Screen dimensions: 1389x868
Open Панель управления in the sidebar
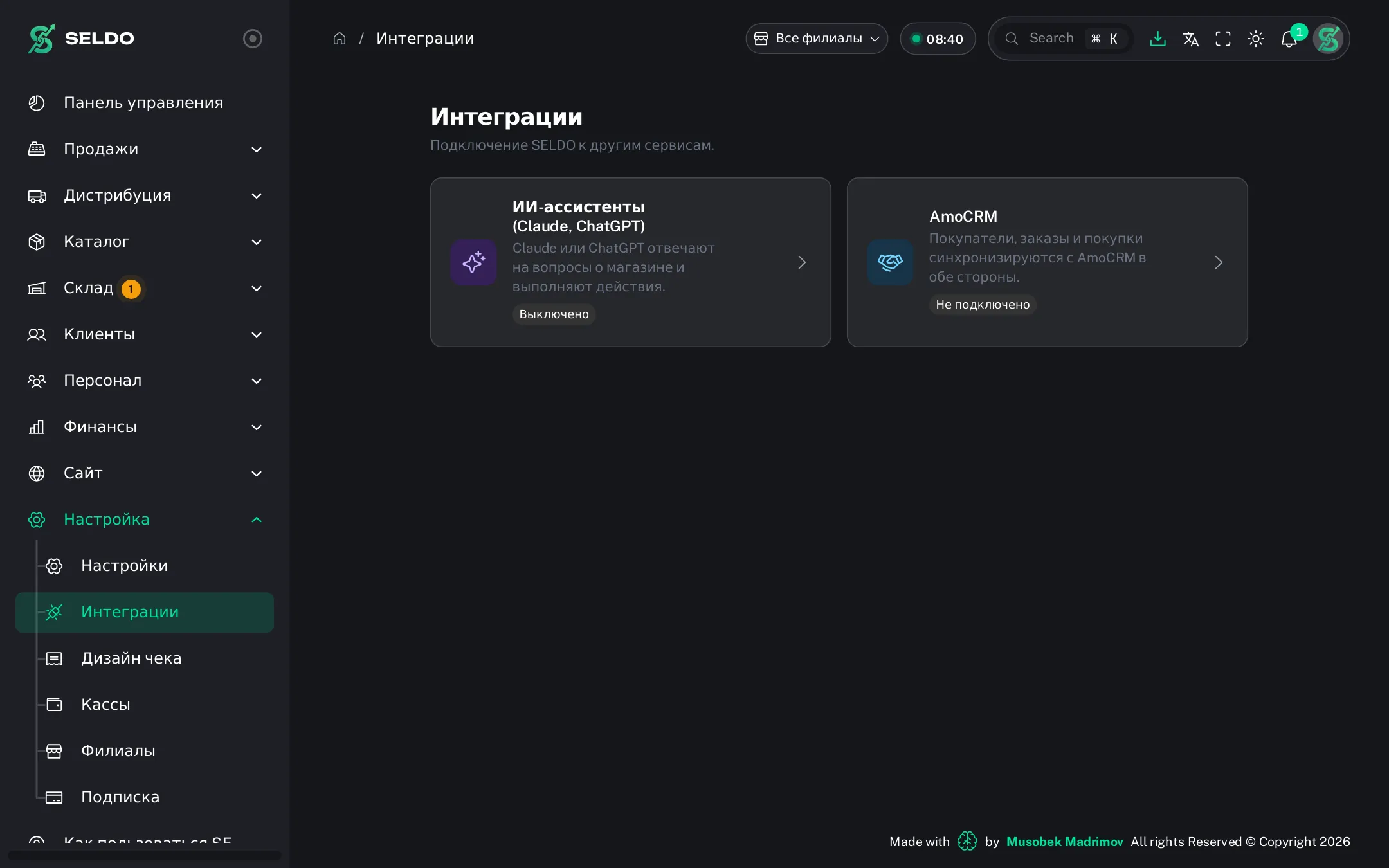[144, 103]
